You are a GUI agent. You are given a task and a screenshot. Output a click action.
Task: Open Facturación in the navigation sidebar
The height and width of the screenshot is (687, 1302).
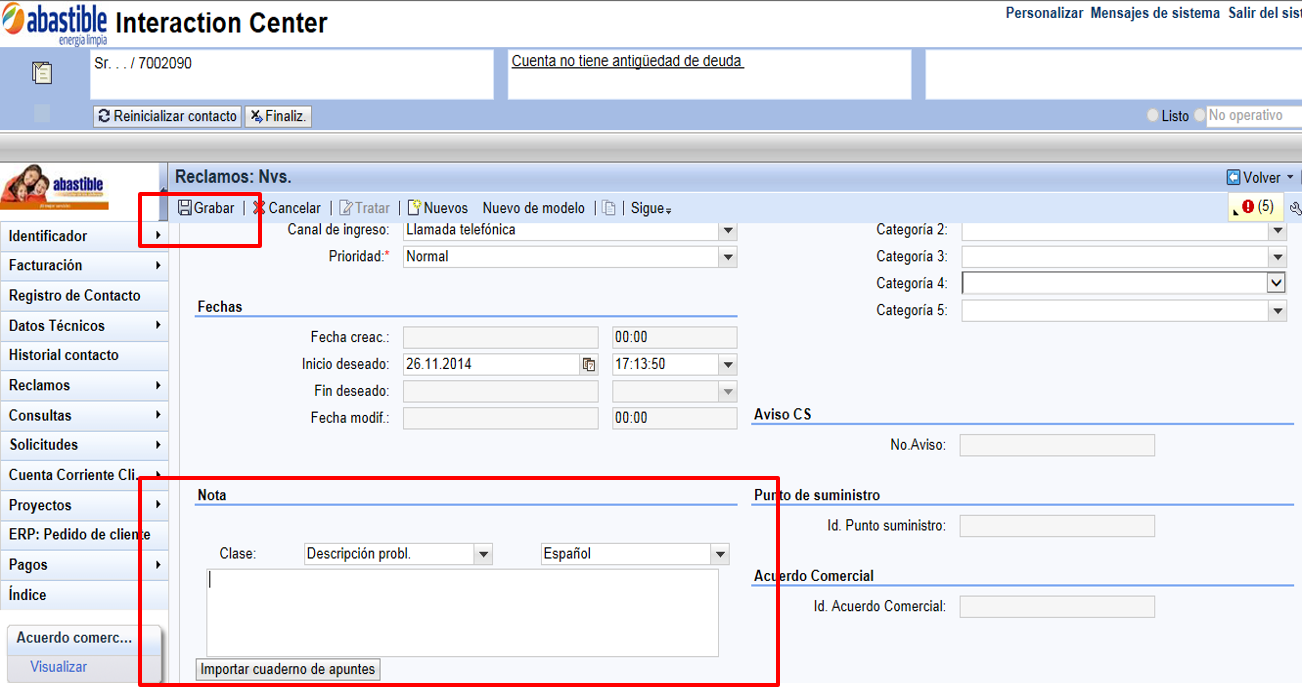tap(84, 265)
